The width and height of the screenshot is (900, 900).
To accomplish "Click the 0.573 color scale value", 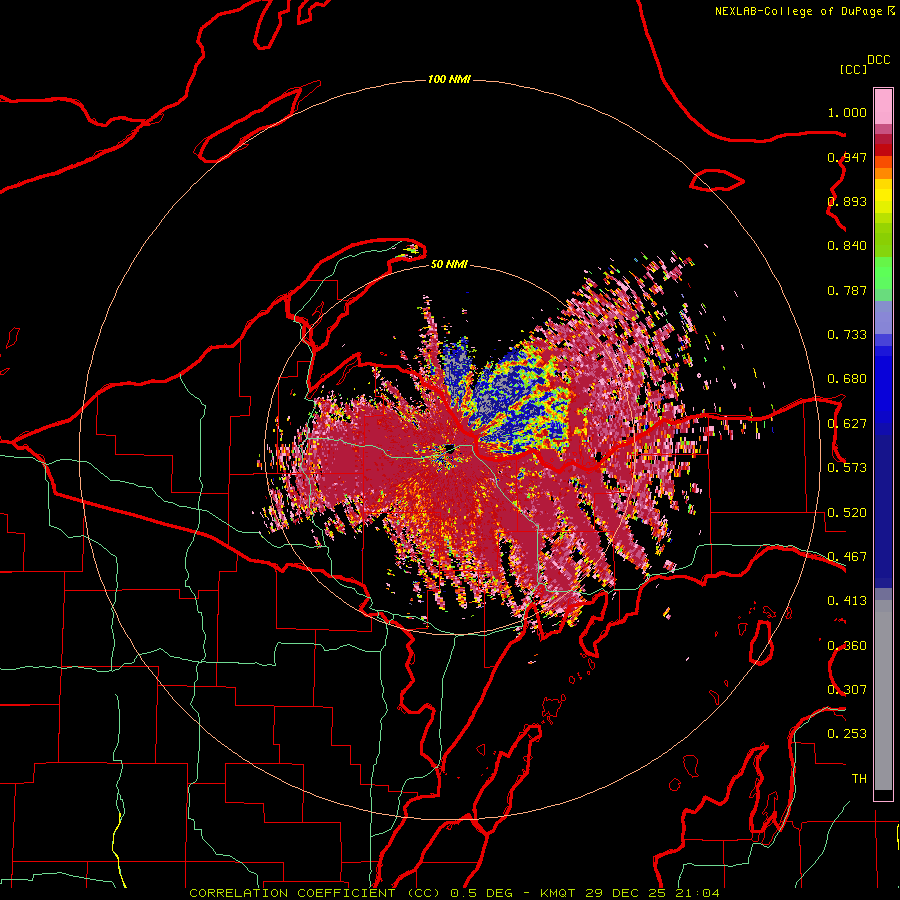I will coord(847,468).
